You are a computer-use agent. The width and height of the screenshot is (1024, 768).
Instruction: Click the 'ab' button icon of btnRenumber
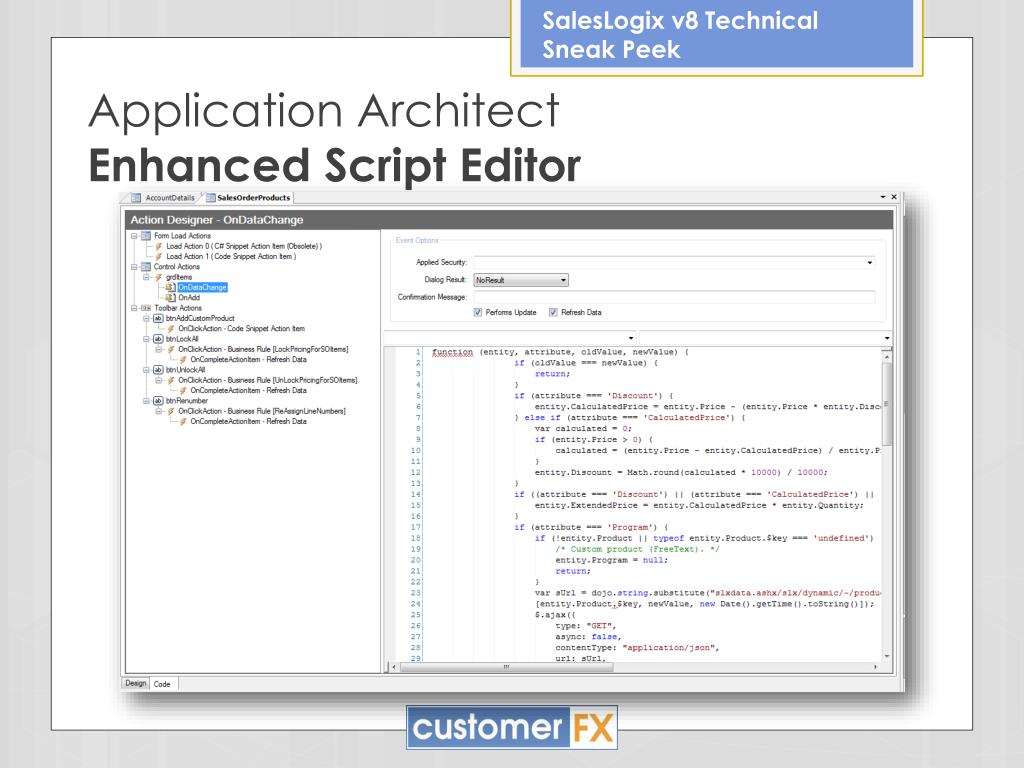point(158,401)
